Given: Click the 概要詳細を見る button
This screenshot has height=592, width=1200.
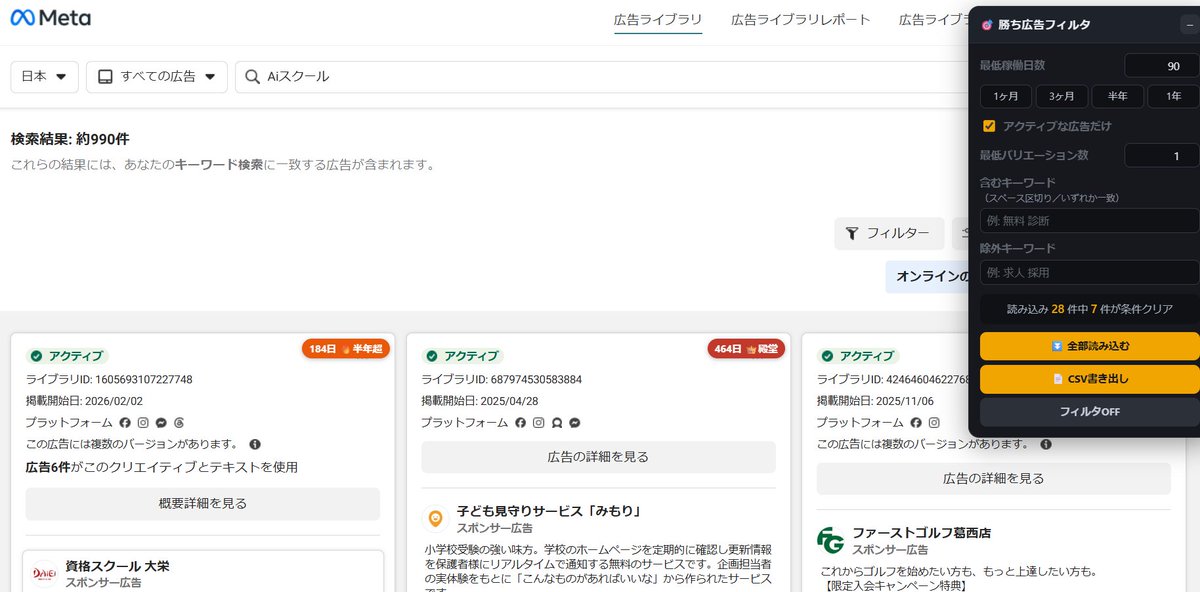Looking at the screenshot, I should click(203, 504).
